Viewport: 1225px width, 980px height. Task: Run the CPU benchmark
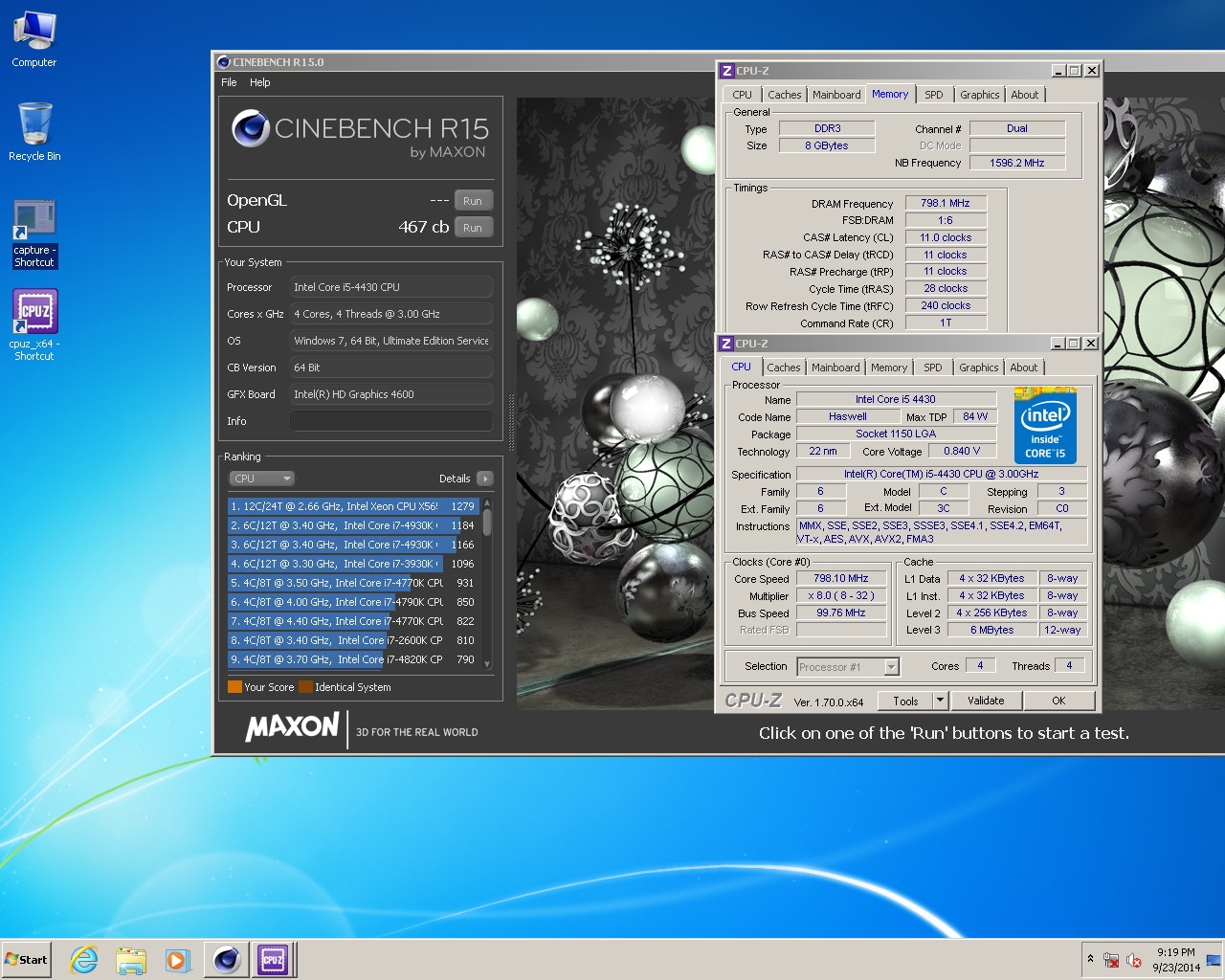click(x=473, y=228)
